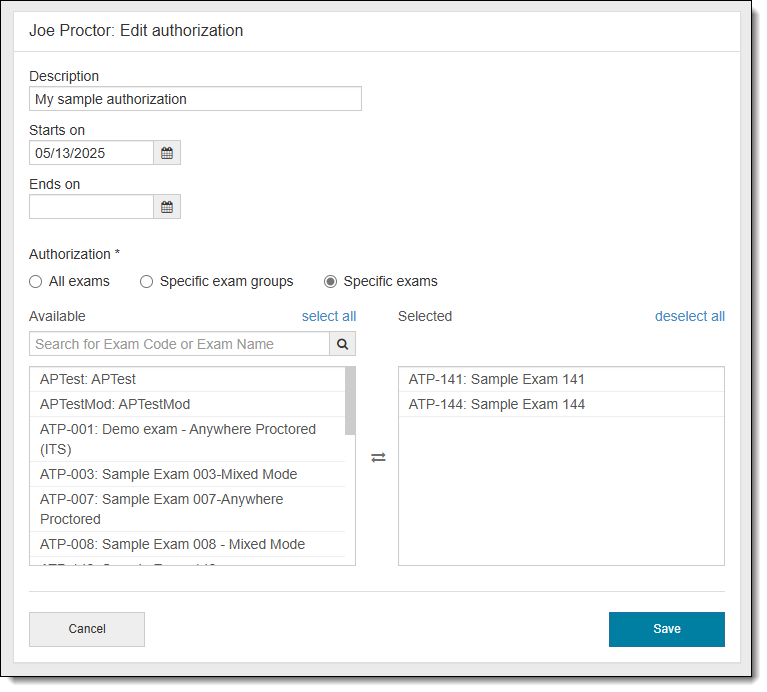This screenshot has width=767, height=692.
Task: Click the Starts on date field
Action: click(91, 153)
